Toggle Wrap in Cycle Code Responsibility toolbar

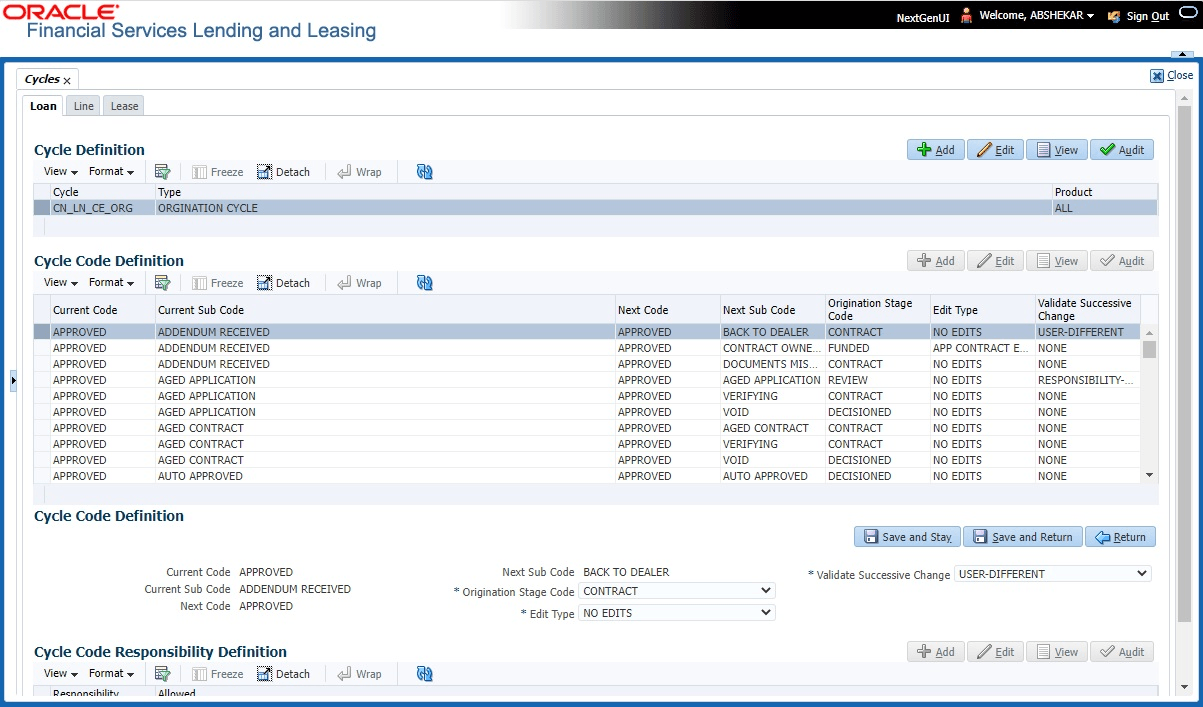(x=359, y=674)
